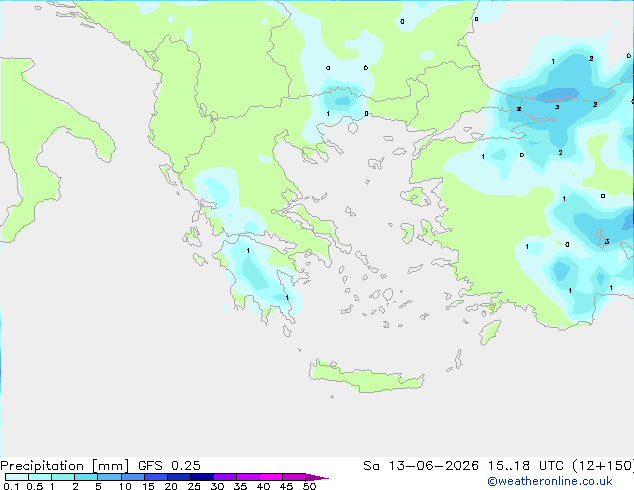Screen dimensions: 634x490
Task: Click the island of Crete on the map
Action: 366,377
